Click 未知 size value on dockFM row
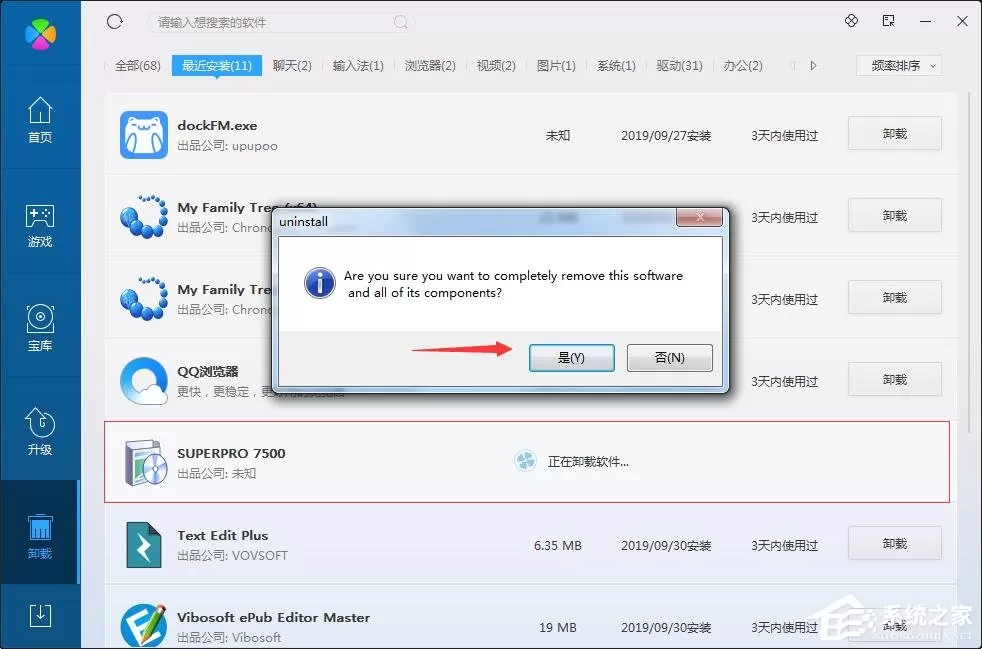 click(x=557, y=136)
